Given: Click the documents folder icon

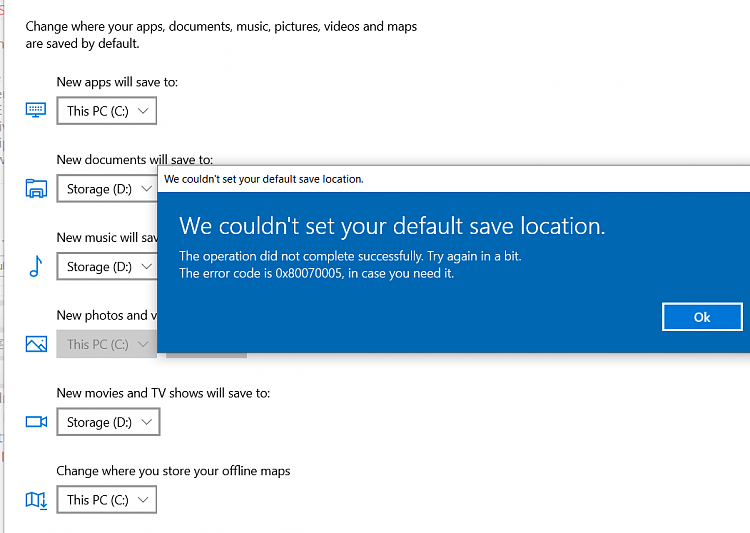Looking at the screenshot, I should click(x=36, y=188).
